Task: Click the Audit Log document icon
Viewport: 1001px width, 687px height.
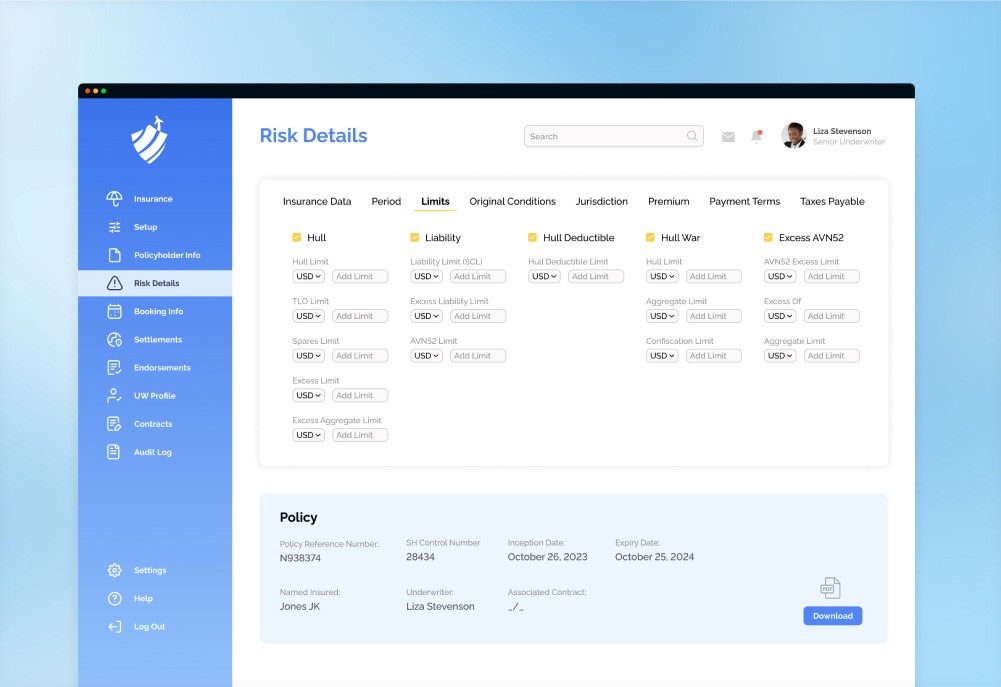Action: (115, 452)
